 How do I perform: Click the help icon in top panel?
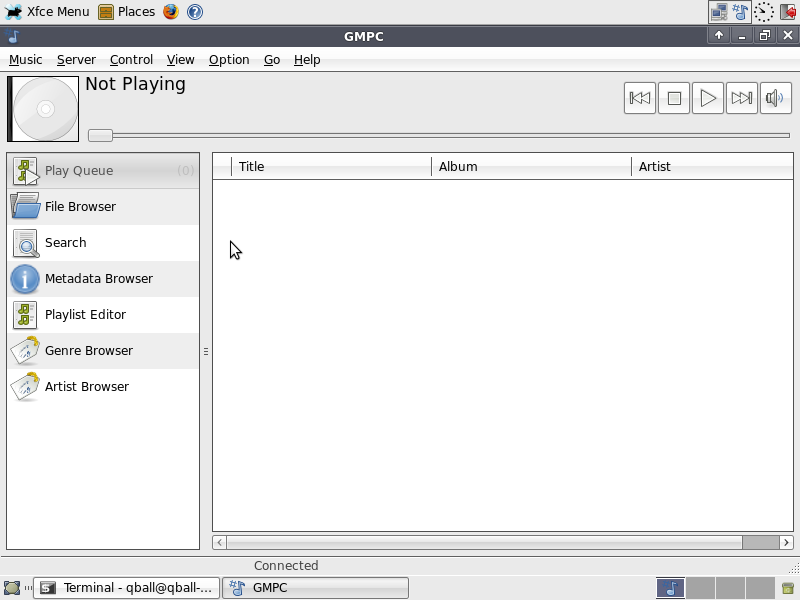[x=195, y=12]
